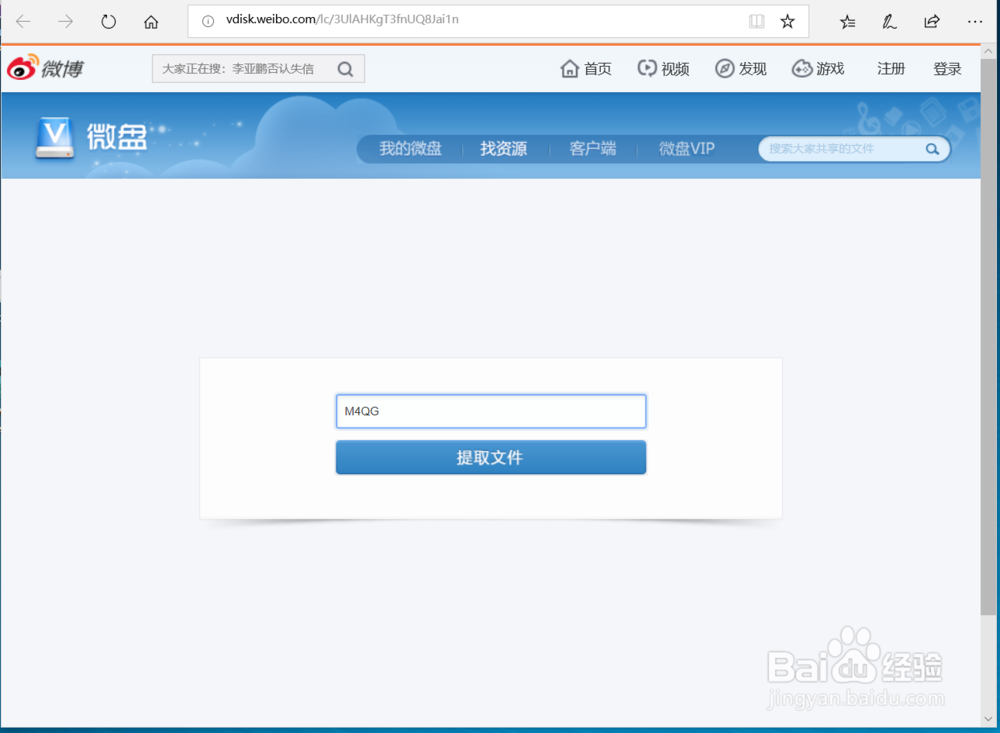Click inside the M4QG extraction code field
Viewport: 1000px width, 733px height.
(490, 411)
